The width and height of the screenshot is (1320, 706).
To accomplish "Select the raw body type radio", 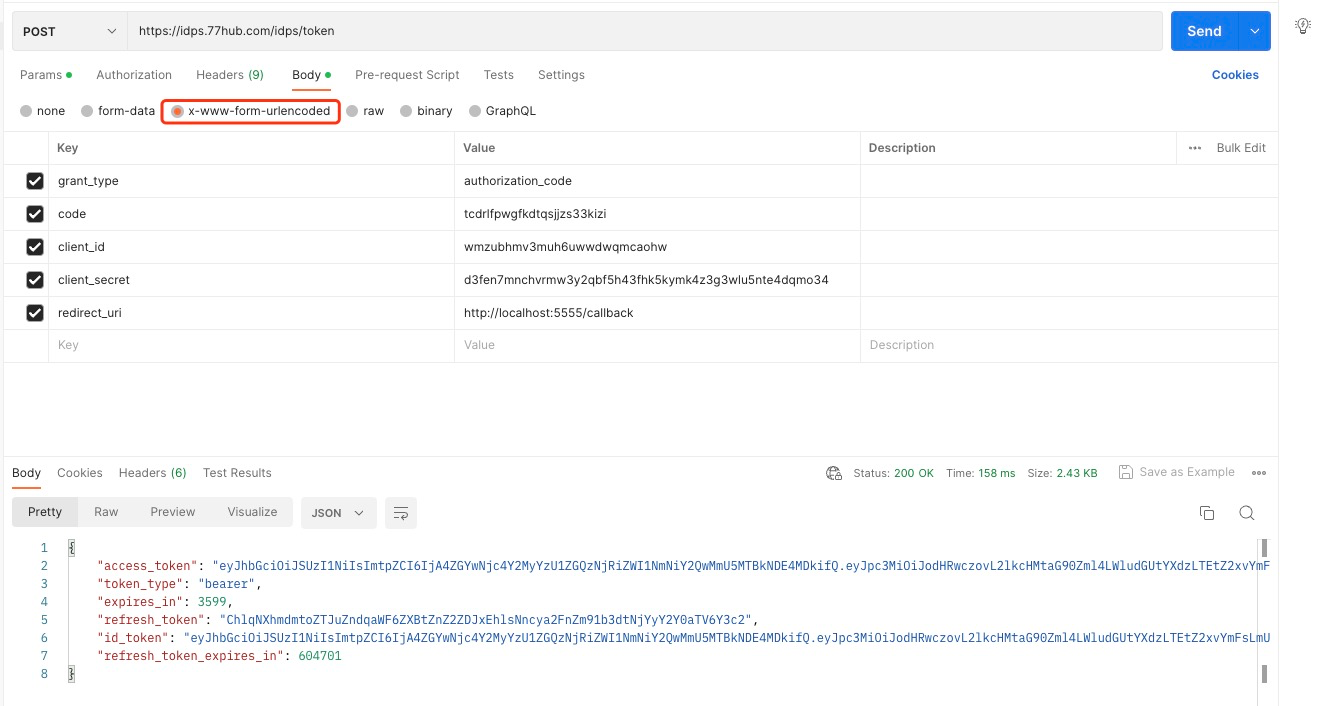I will (x=353, y=111).
